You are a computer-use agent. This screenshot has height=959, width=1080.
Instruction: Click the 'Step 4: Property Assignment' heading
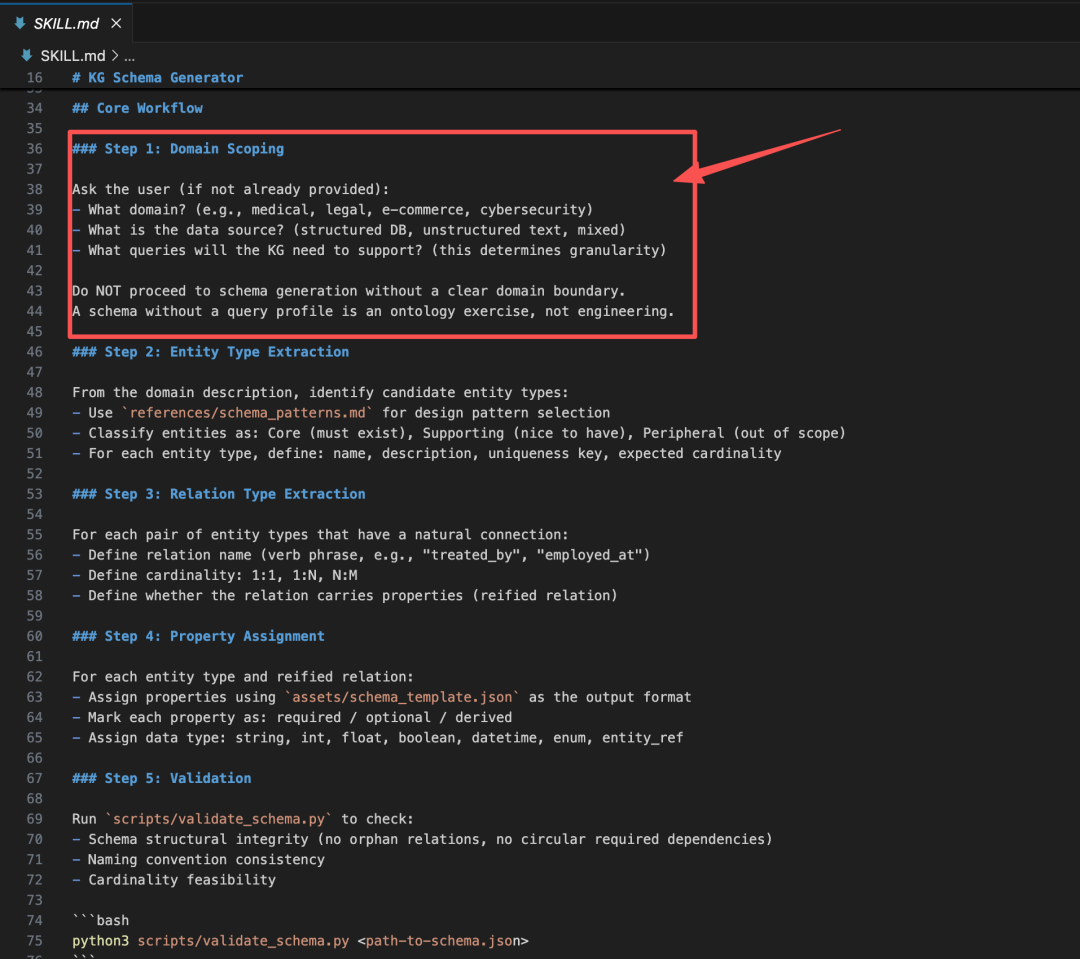click(x=198, y=637)
